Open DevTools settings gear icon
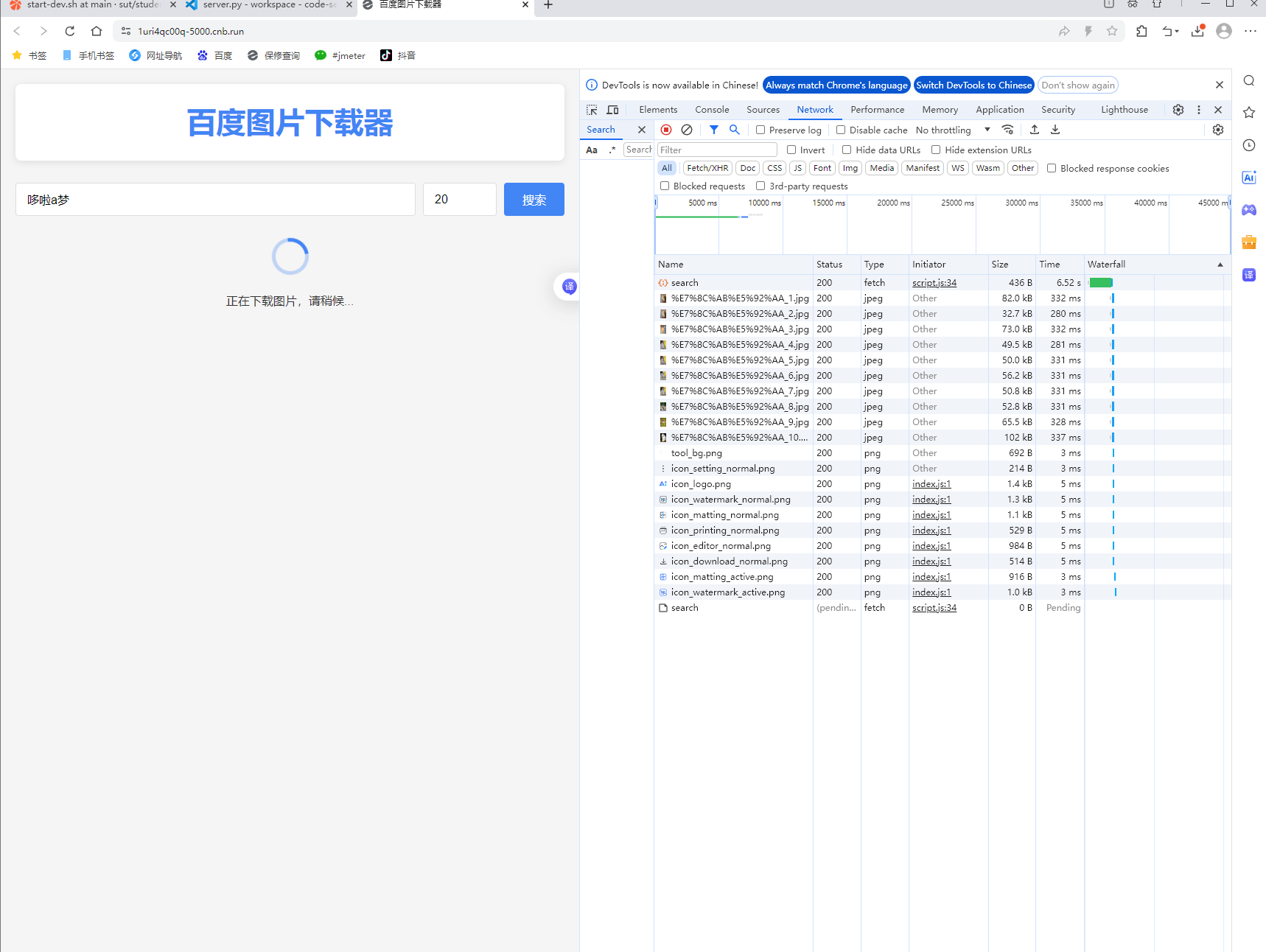1266x952 pixels. tap(1178, 110)
